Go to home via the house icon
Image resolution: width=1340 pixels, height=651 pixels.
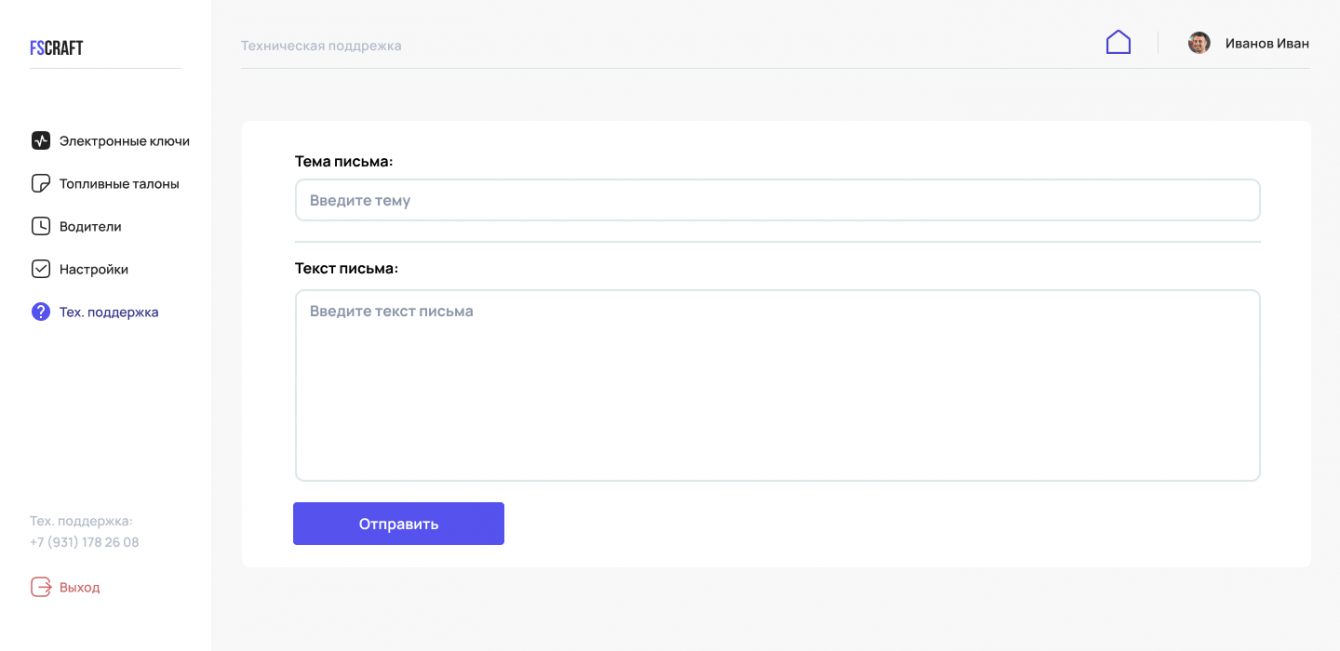point(1118,42)
